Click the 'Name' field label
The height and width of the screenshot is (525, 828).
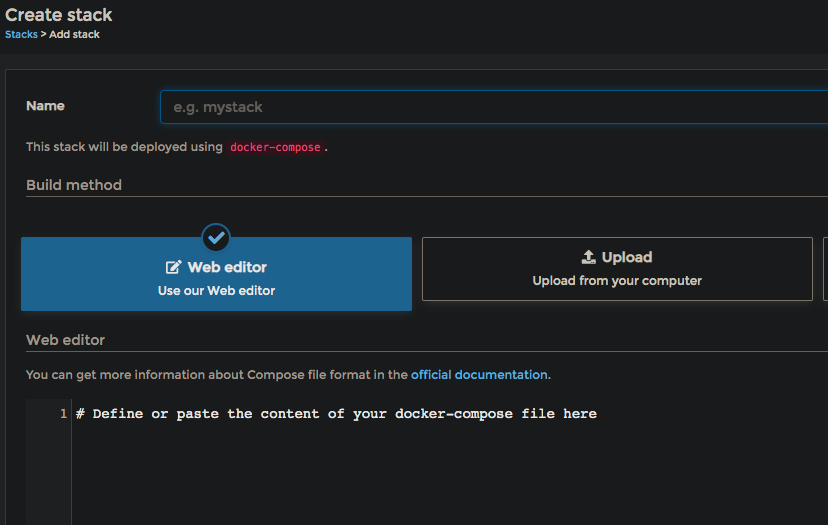[x=45, y=106]
